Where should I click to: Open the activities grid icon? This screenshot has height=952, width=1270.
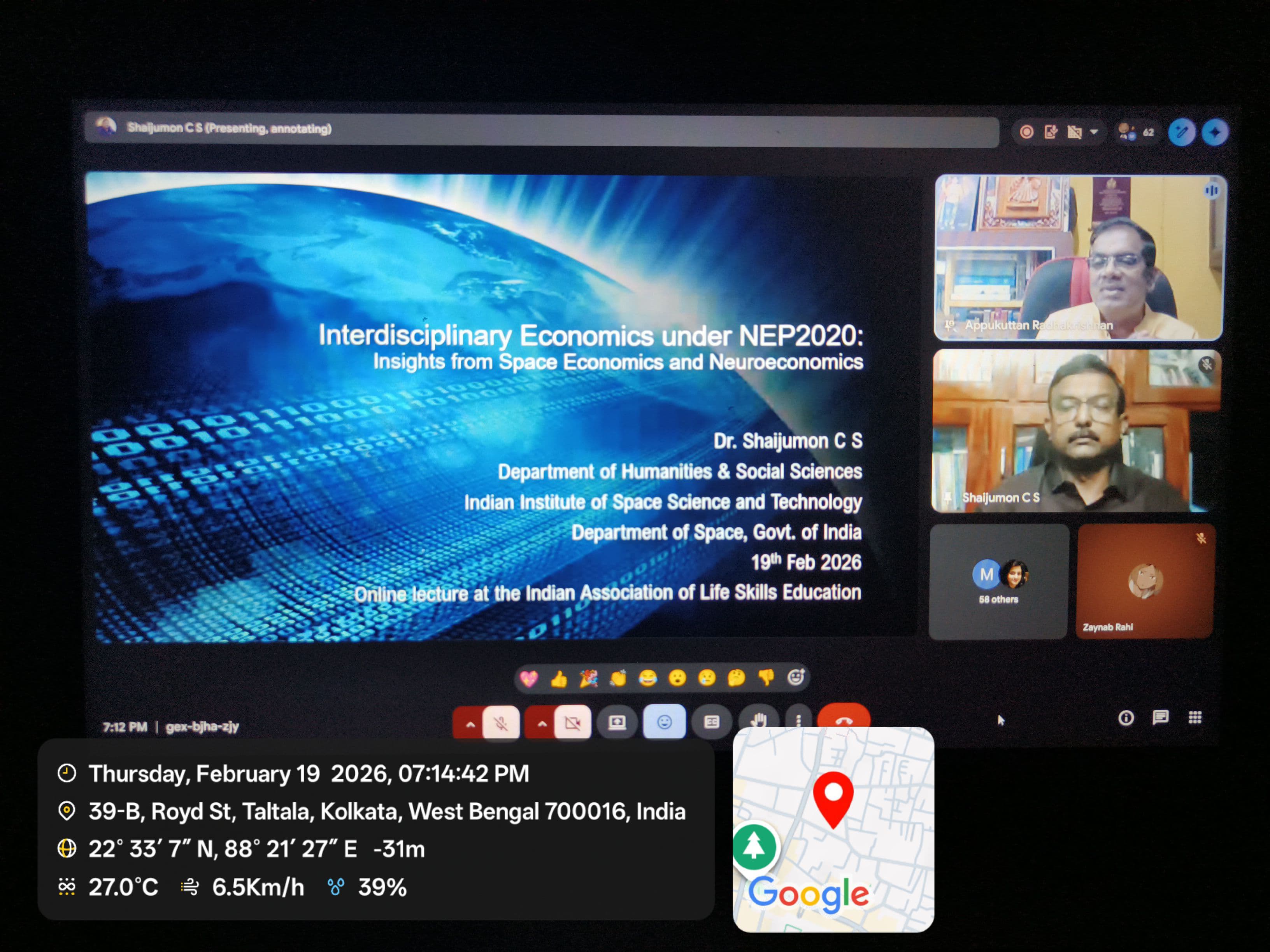[1195, 717]
